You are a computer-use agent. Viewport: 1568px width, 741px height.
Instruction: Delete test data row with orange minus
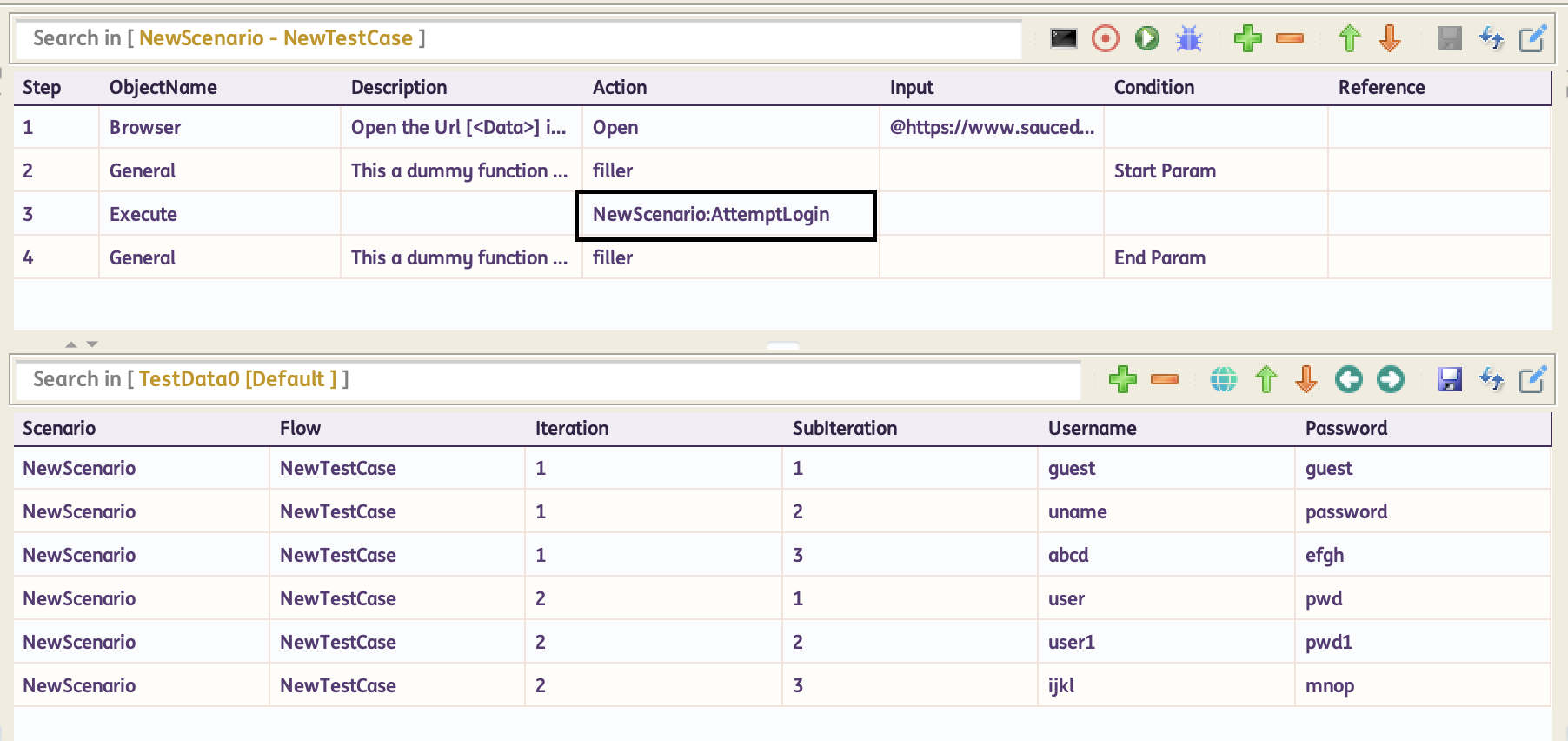tap(1165, 379)
